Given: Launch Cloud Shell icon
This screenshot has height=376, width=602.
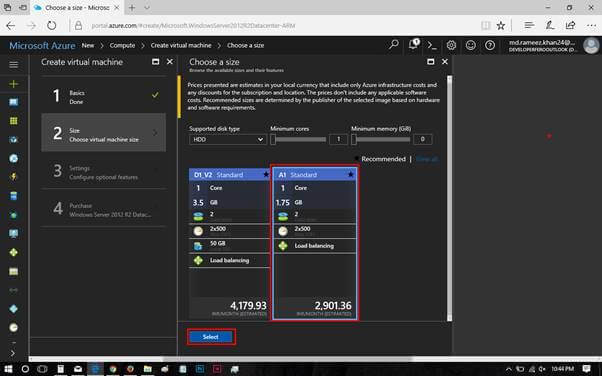Looking at the screenshot, I should click(x=432, y=45).
